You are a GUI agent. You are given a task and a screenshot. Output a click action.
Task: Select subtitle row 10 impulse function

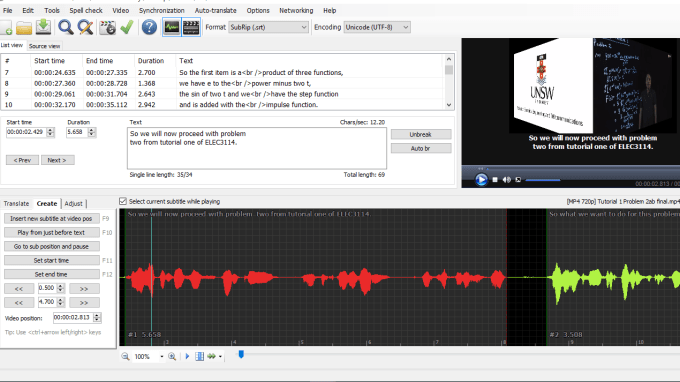222,104
